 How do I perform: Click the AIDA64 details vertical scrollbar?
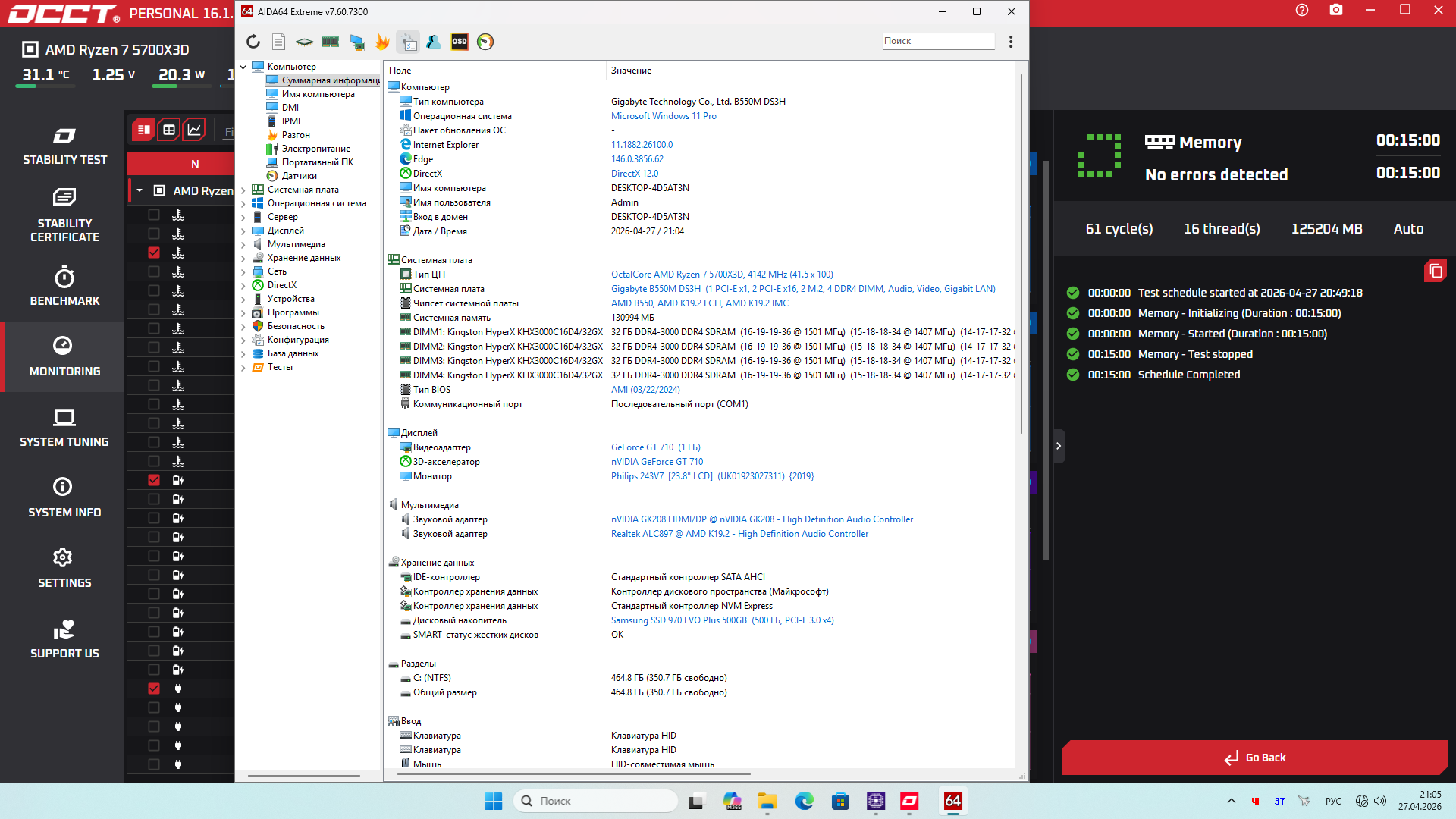[1021, 254]
